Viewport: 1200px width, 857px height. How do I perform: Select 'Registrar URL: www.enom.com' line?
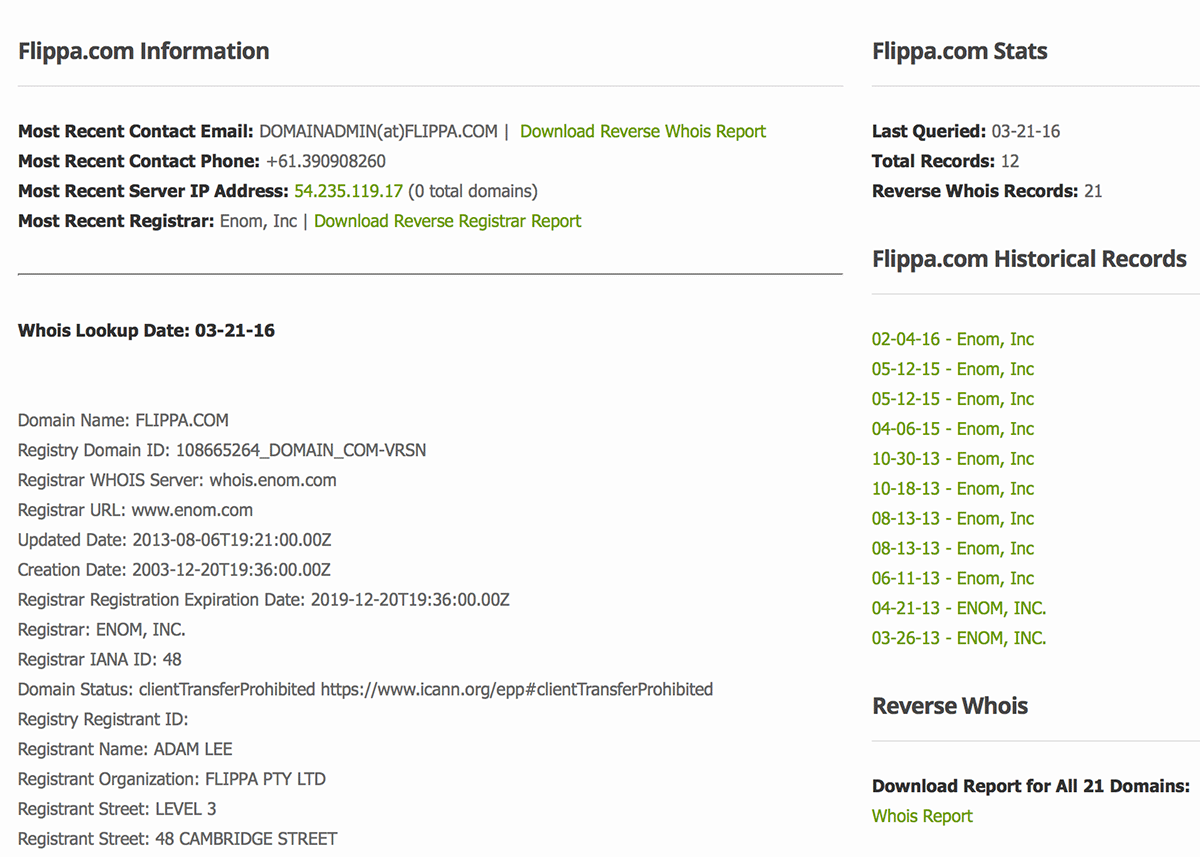coord(135,510)
